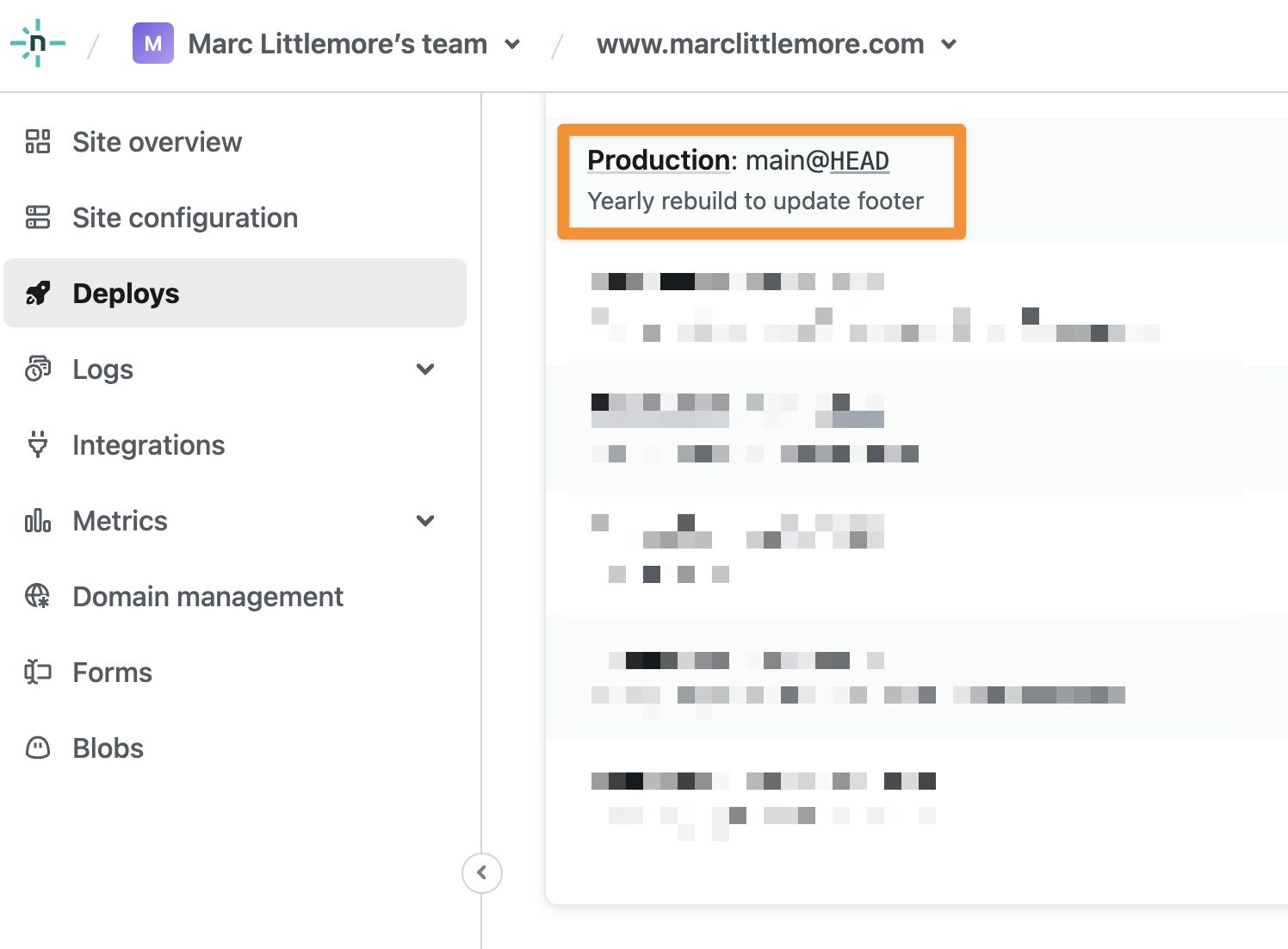1288x949 pixels.
Task: Click the Netlify logo
Action: coord(38,45)
